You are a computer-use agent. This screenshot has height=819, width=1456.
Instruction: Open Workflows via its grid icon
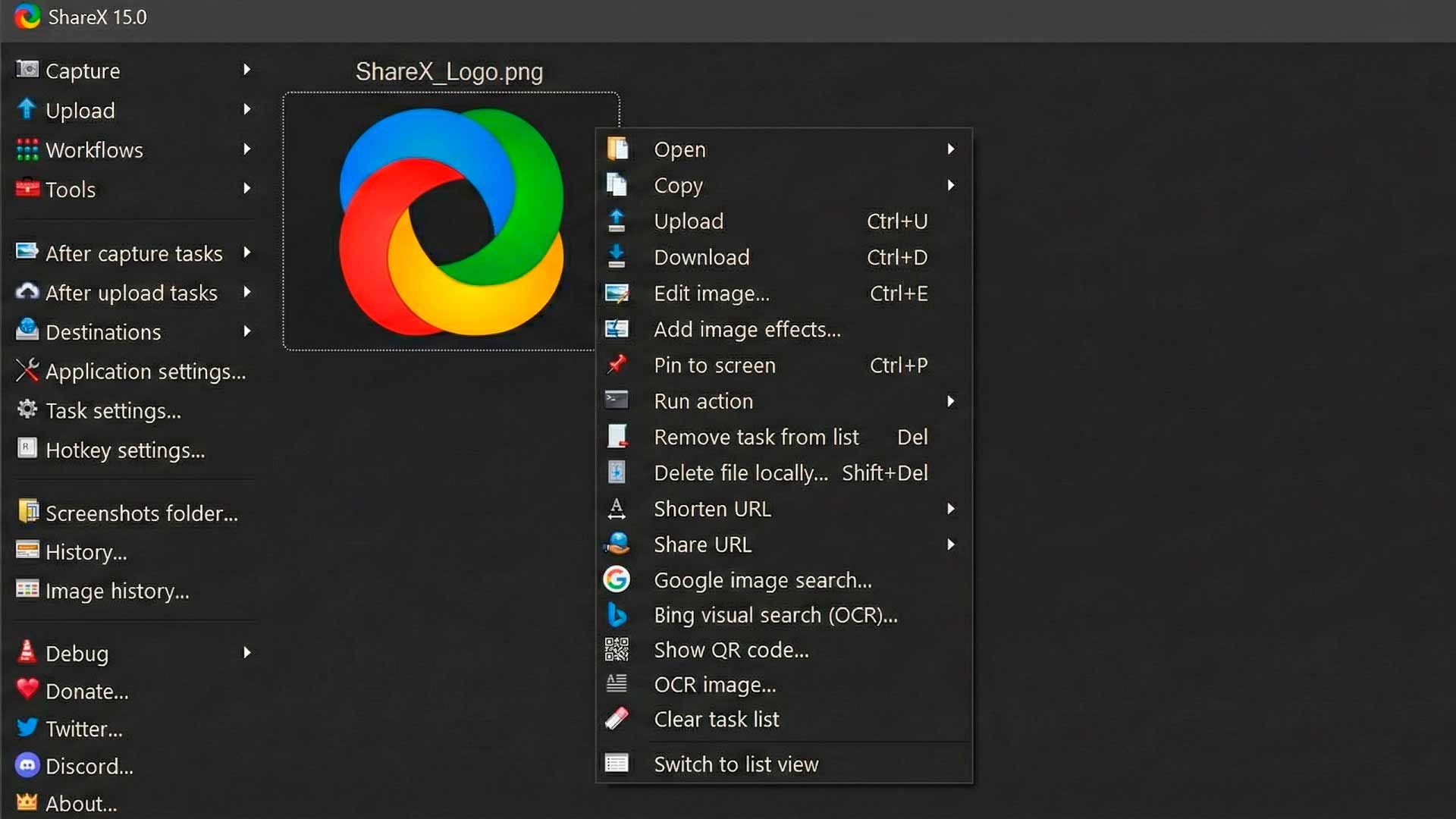[x=27, y=149]
